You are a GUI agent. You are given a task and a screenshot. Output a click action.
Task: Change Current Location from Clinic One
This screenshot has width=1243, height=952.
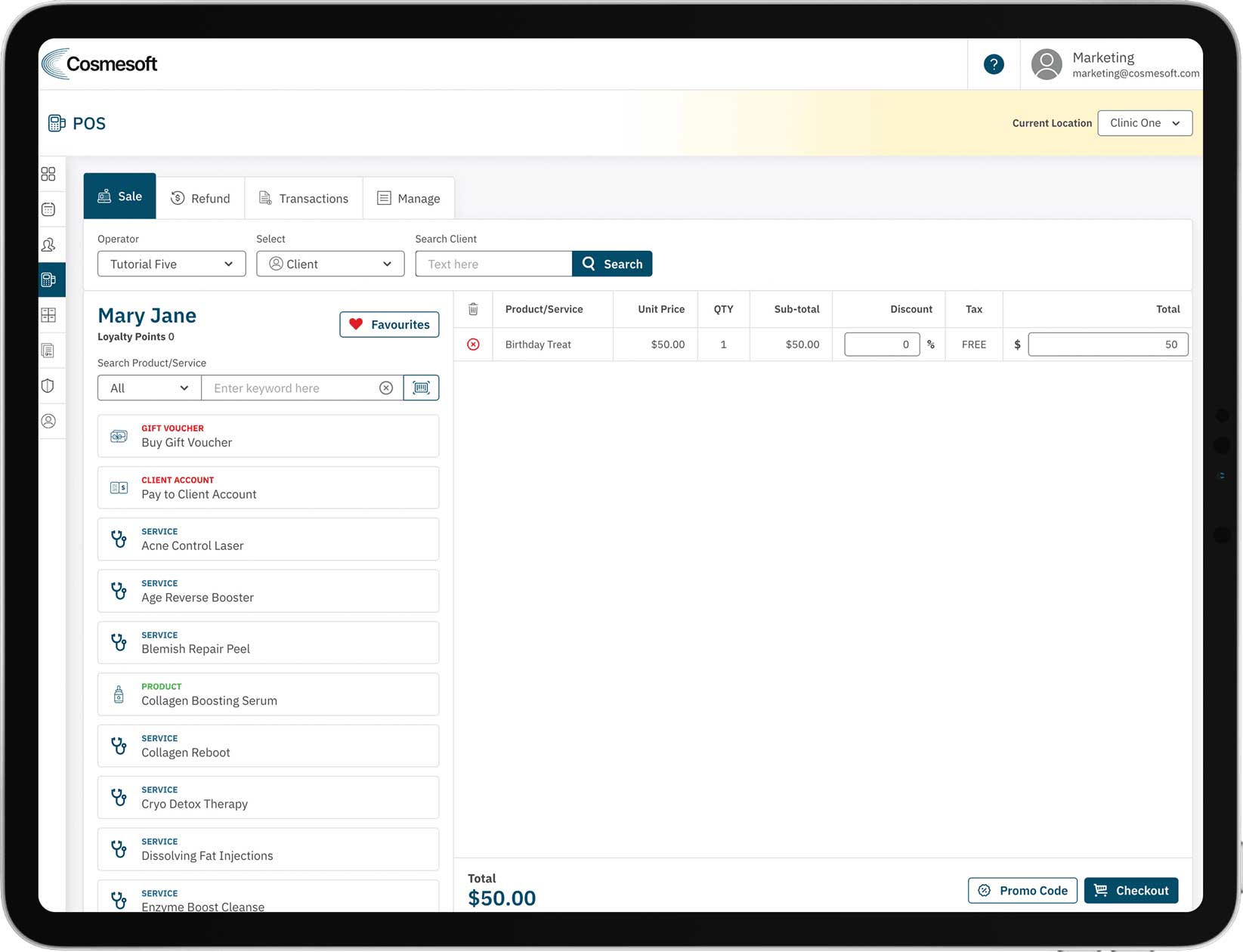tap(1144, 123)
